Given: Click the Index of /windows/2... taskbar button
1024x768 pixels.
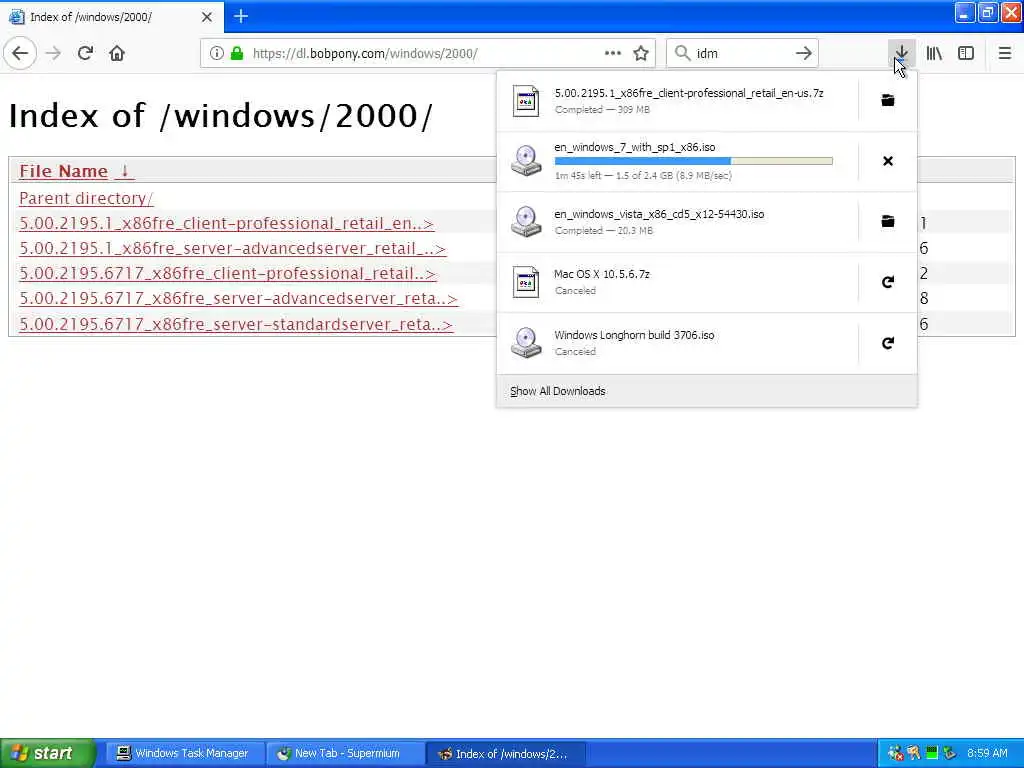Looking at the screenshot, I should (x=505, y=754).
